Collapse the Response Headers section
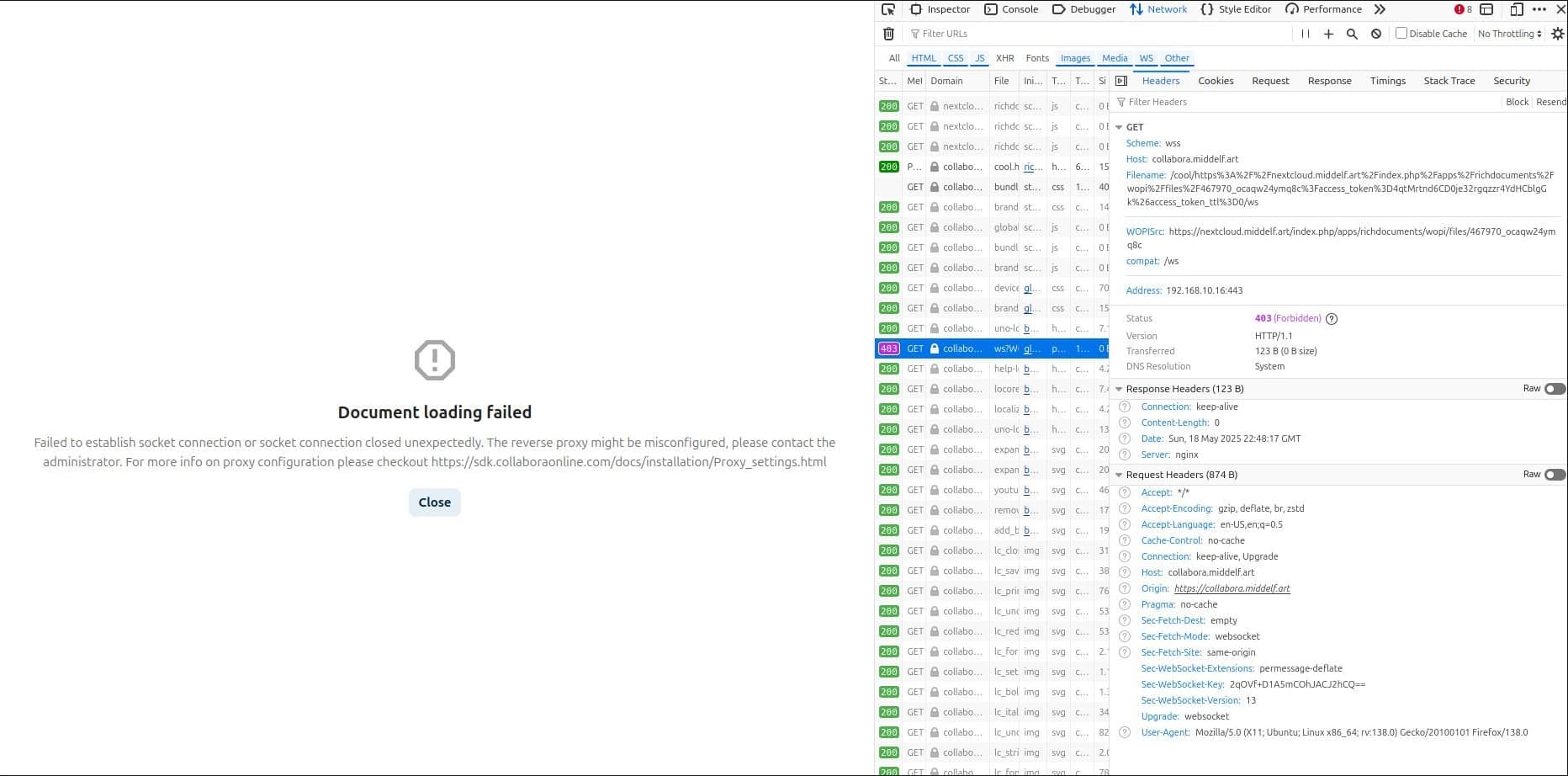The width and height of the screenshot is (1568, 776). pos(1119,389)
